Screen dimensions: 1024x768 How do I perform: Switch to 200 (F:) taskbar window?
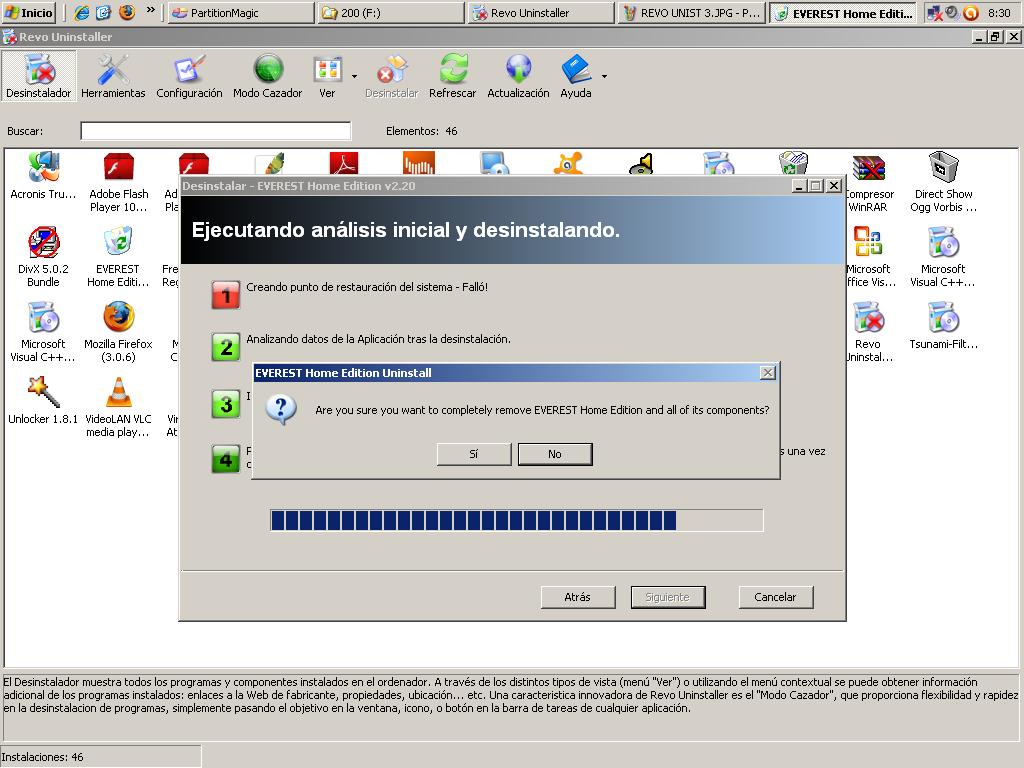[391, 12]
